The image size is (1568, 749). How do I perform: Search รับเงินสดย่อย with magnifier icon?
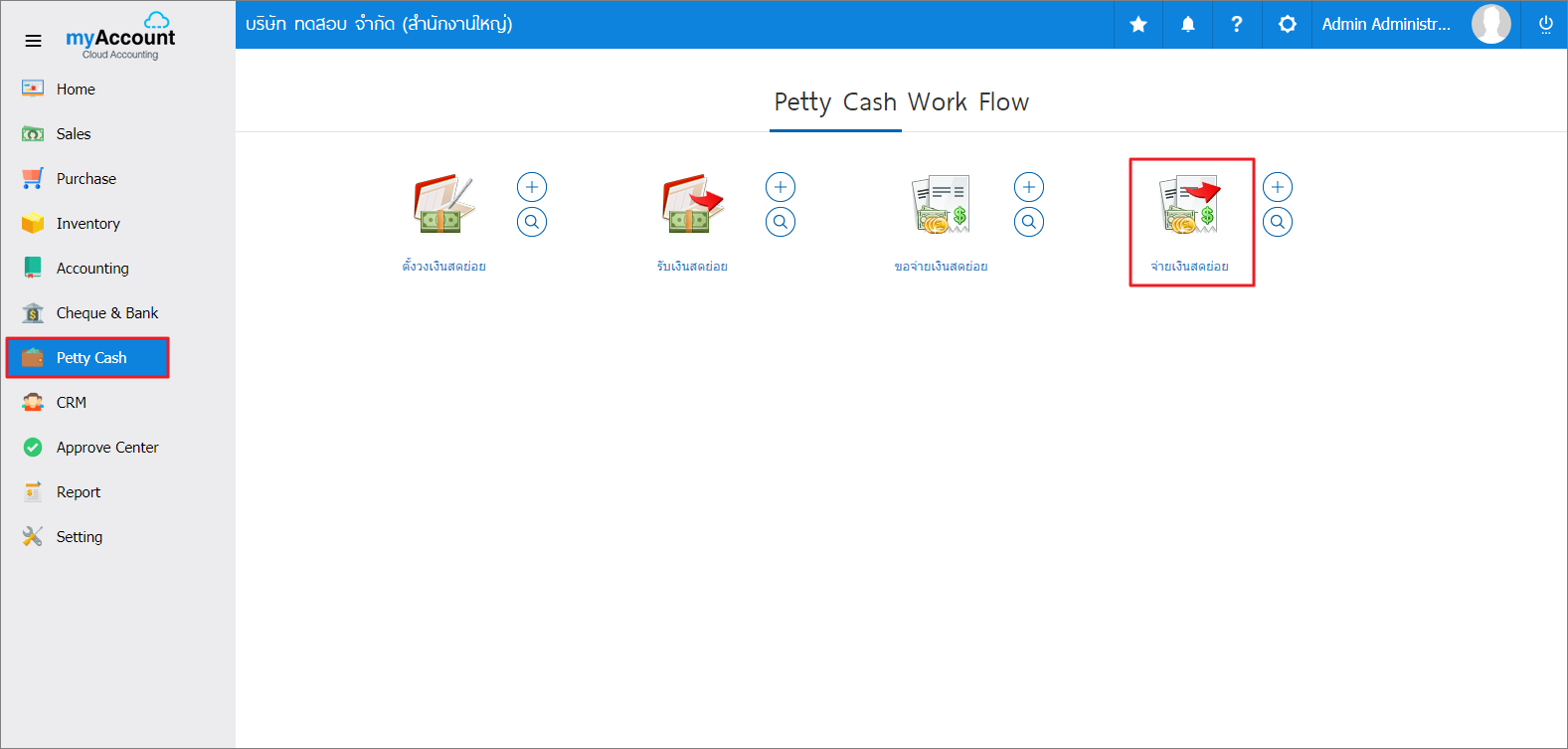(781, 222)
